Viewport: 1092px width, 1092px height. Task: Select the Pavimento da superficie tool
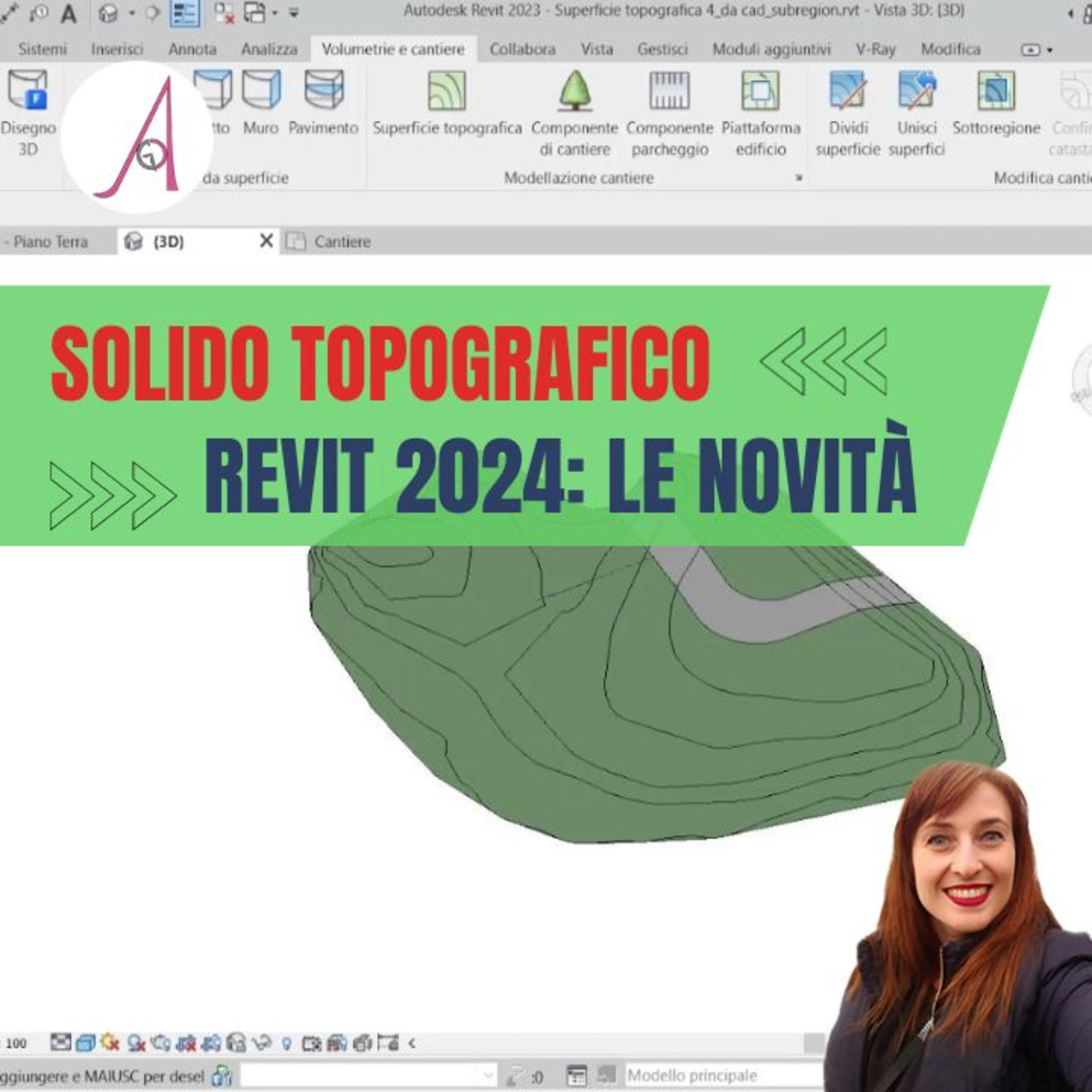tap(323, 103)
